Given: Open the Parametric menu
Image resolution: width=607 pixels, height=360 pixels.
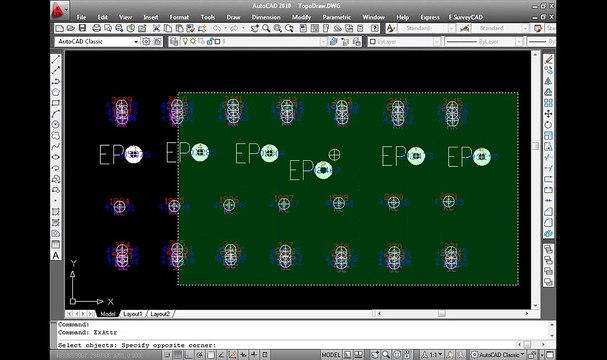Looking at the screenshot, I should tap(337, 17).
